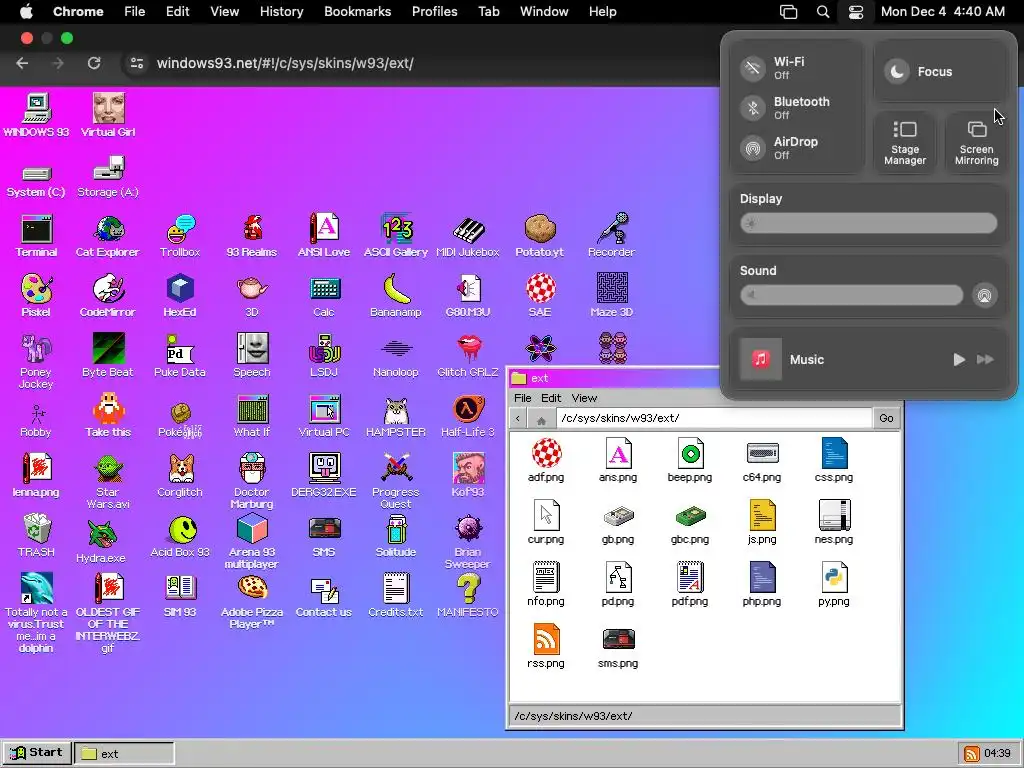Open Screen Mirroring options
This screenshot has height=768, width=1024.
pyautogui.click(x=976, y=143)
